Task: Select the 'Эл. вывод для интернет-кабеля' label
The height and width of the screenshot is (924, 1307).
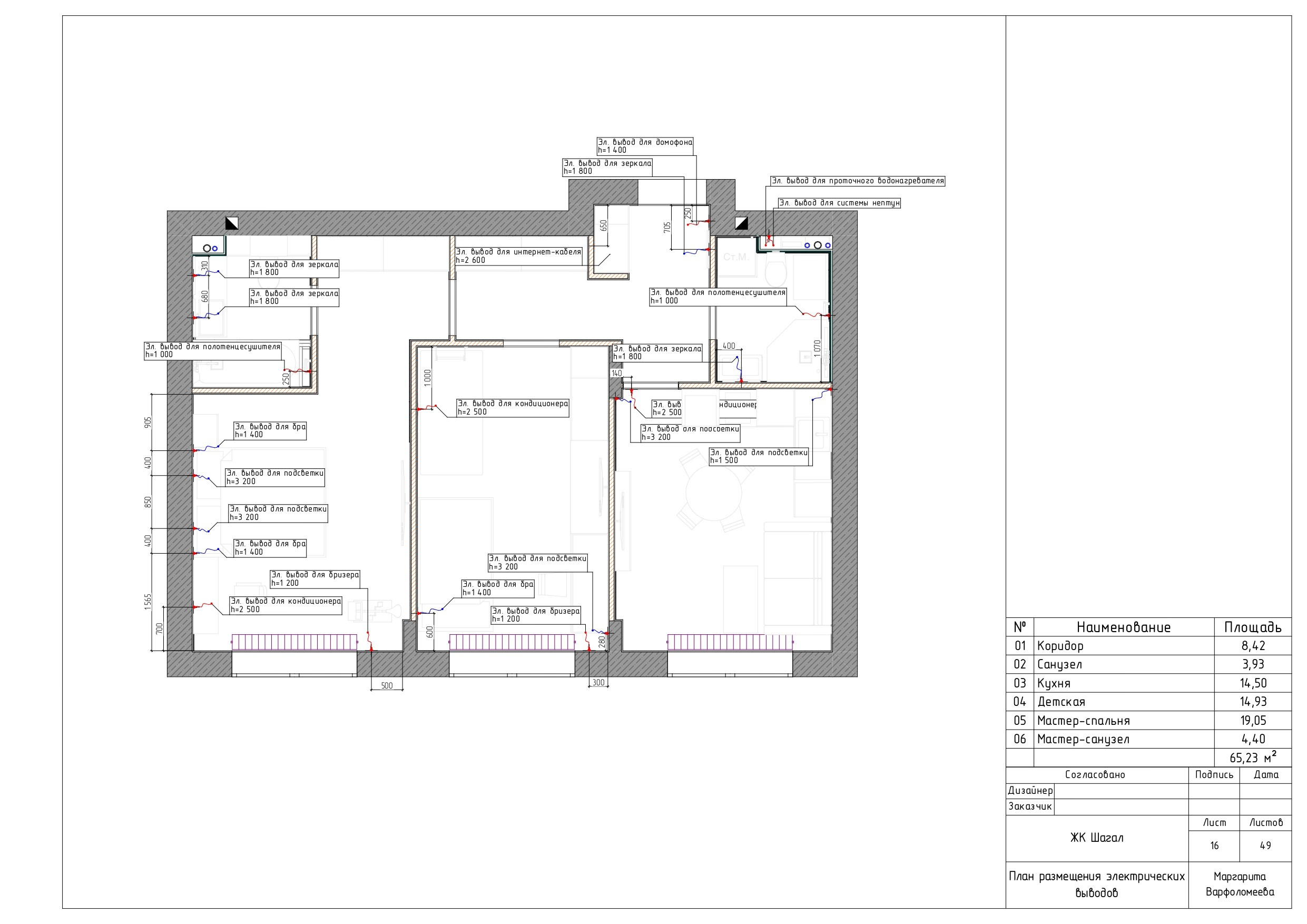Action: point(518,256)
